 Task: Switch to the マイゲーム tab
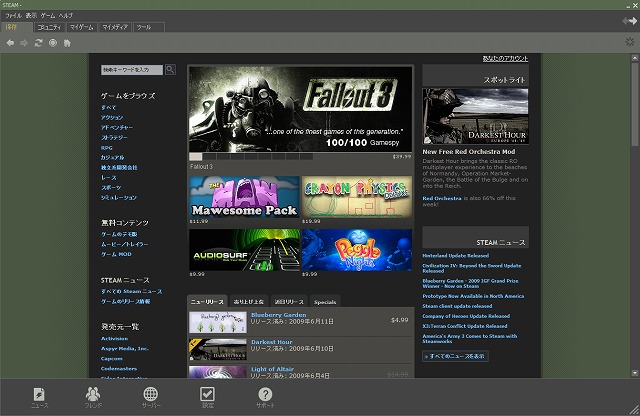coord(82,27)
